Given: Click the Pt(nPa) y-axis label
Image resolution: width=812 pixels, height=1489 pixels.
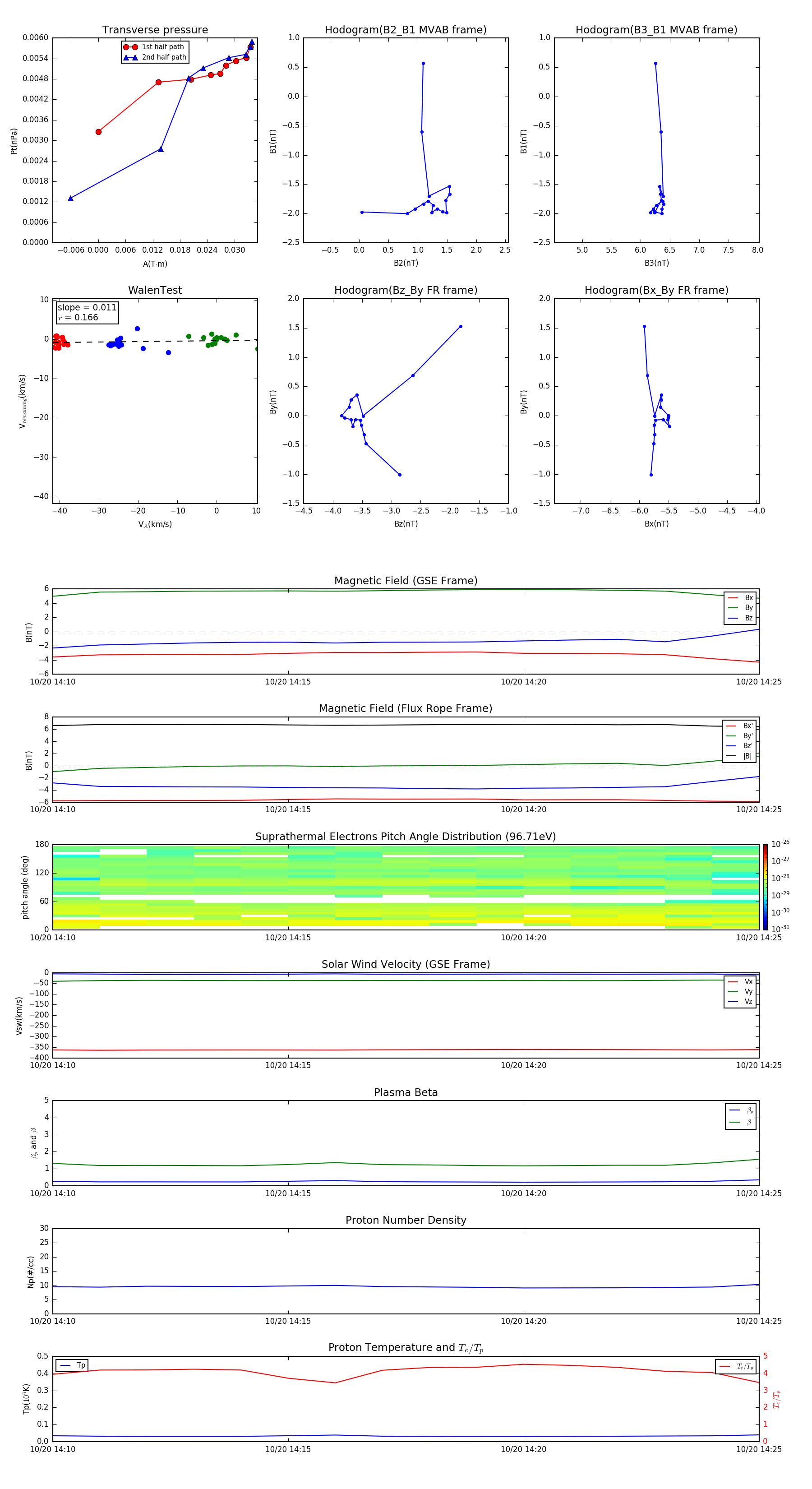Looking at the screenshot, I should coord(14,141).
